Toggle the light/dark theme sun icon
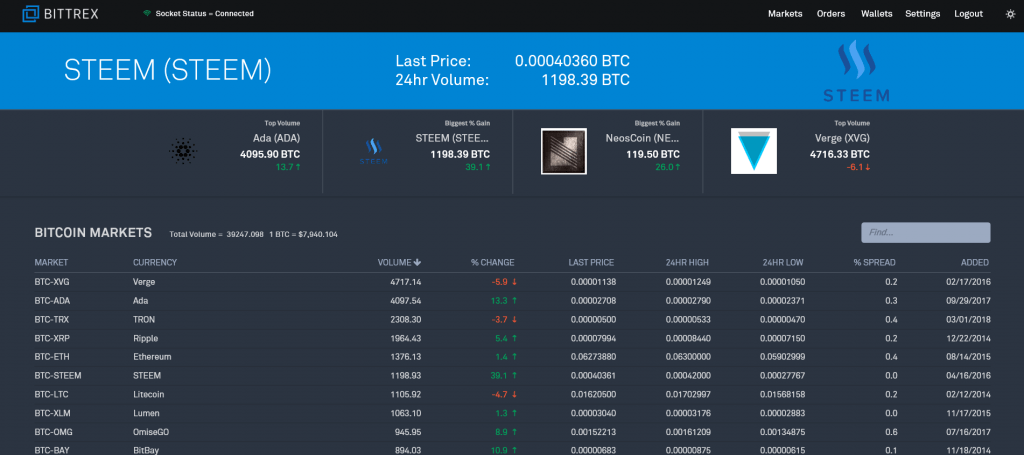Image resolution: width=1024 pixels, height=455 pixels. [x=1009, y=14]
